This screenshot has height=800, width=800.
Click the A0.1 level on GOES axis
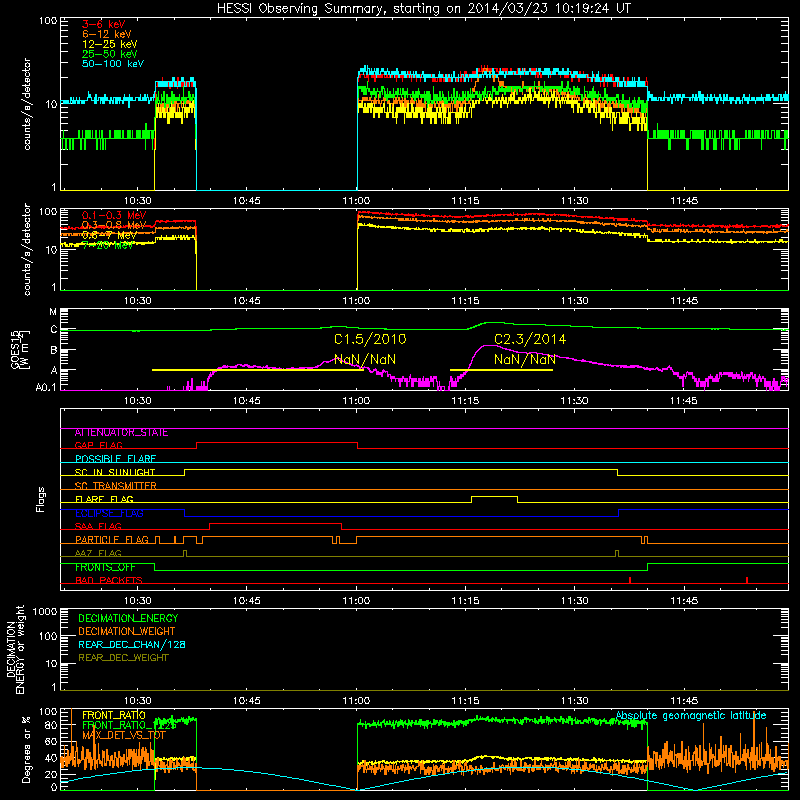click(x=46, y=388)
